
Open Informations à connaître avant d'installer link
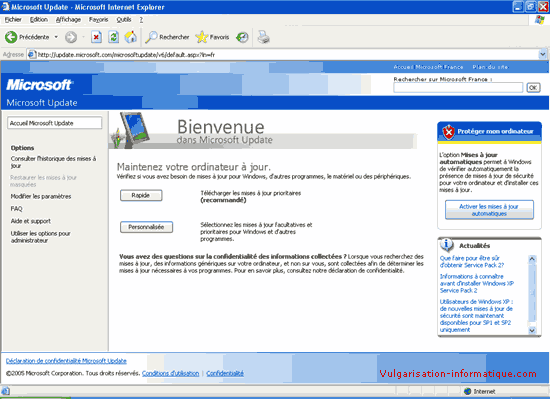(x=476, y=283)
